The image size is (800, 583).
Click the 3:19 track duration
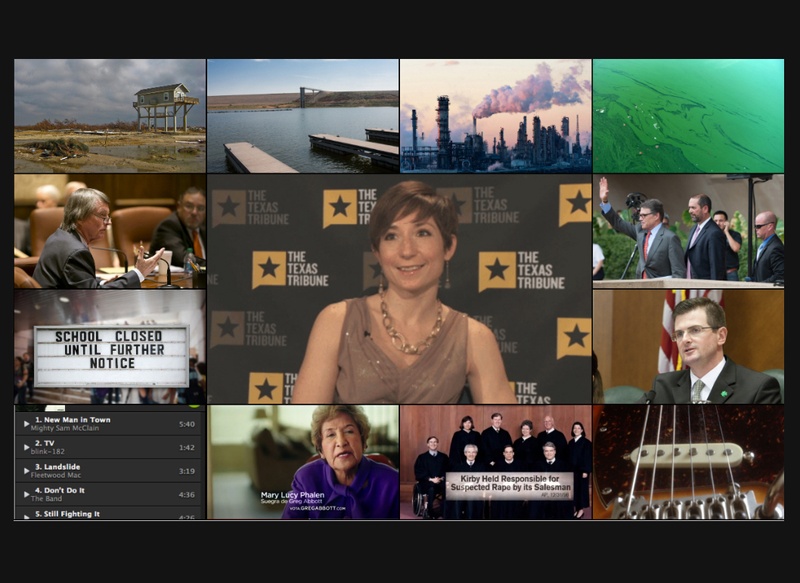187,471
